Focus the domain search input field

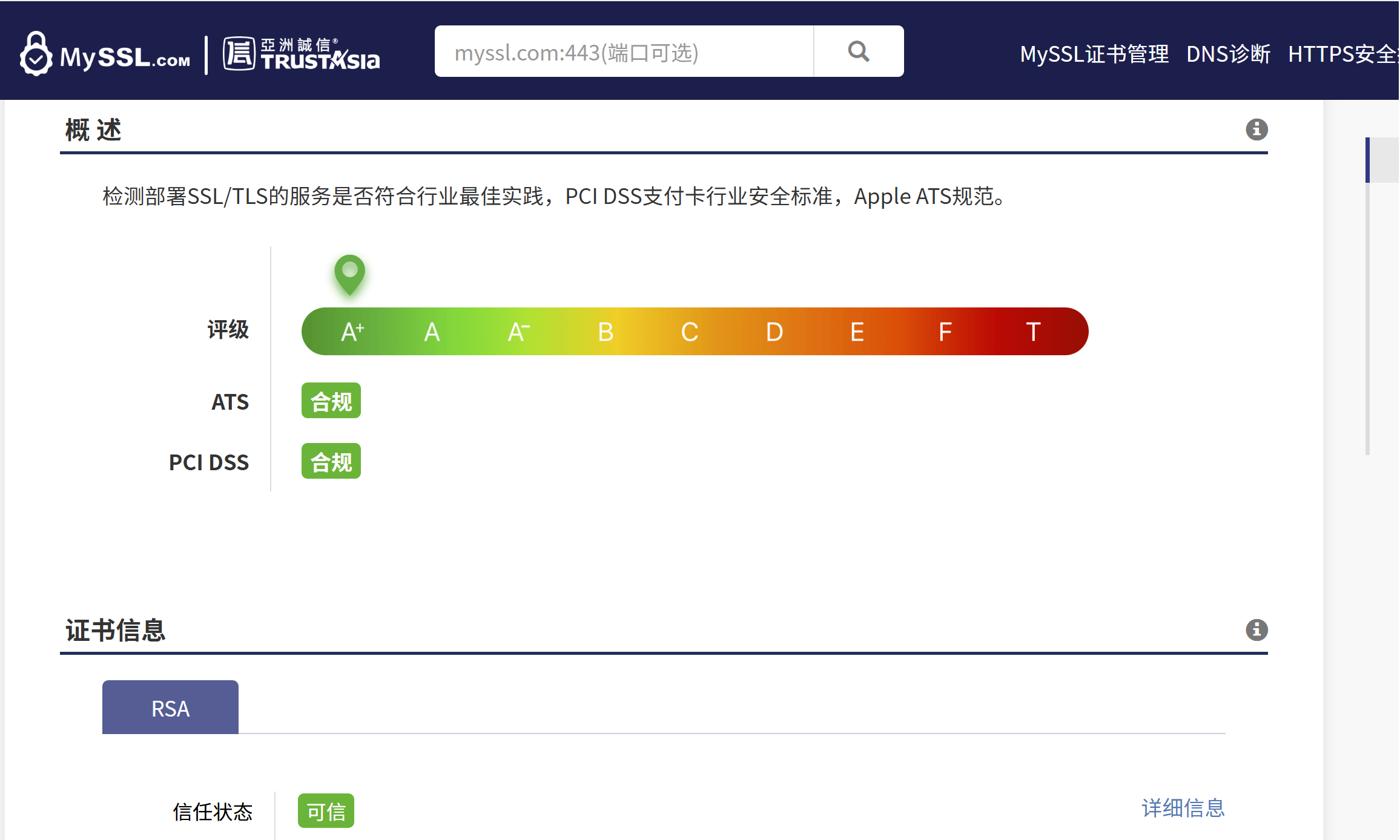(x=624, y=52)
